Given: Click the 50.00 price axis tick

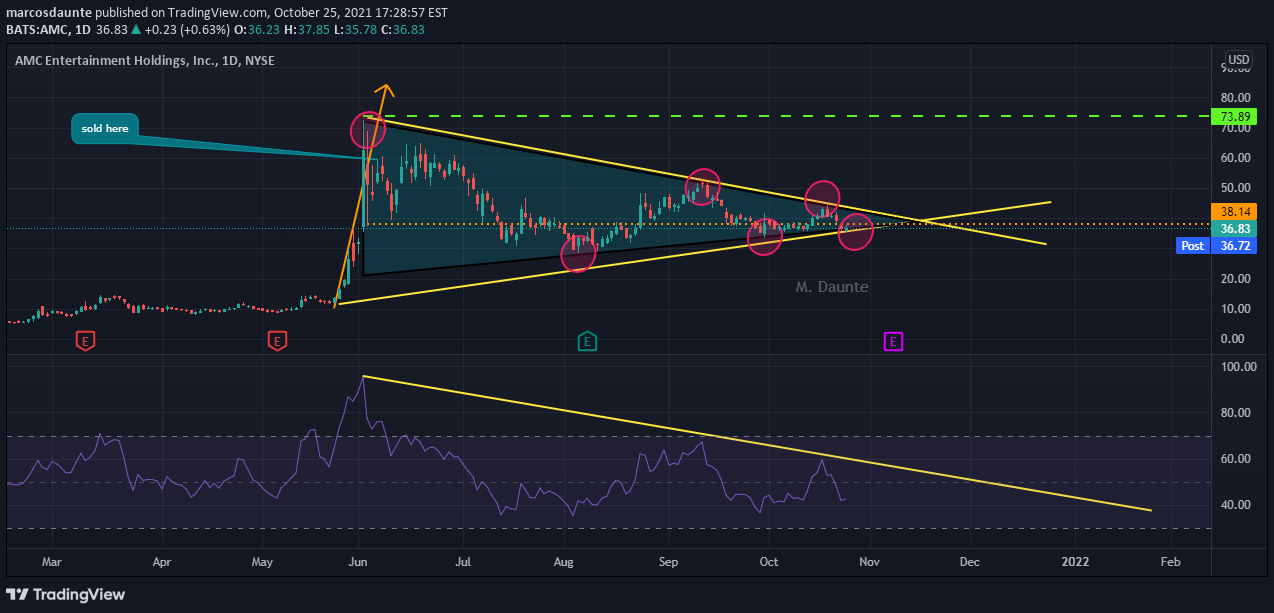Looking at the screenshot, I should tap(1236, 188).
